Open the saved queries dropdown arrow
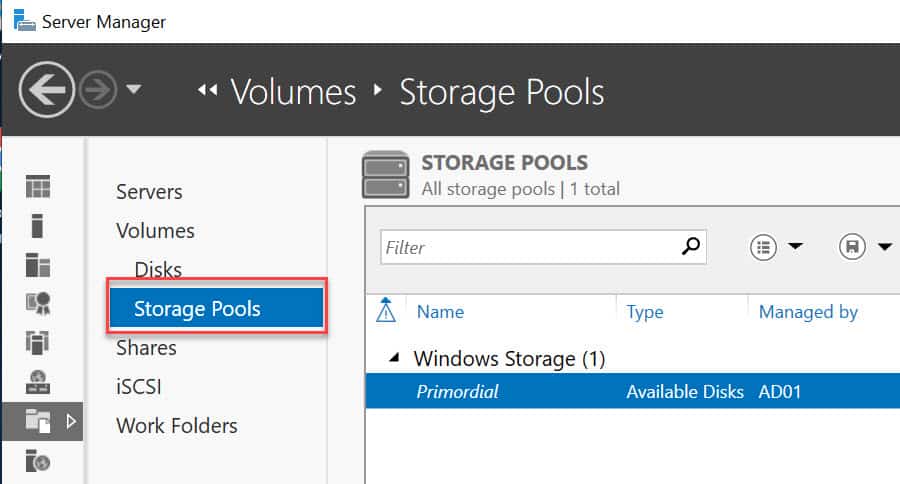 885,247
